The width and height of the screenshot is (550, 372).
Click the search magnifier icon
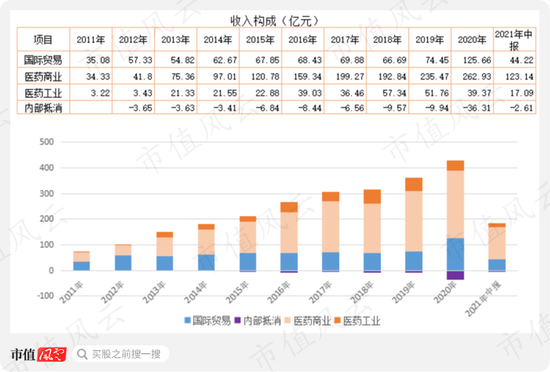[82, 354]
